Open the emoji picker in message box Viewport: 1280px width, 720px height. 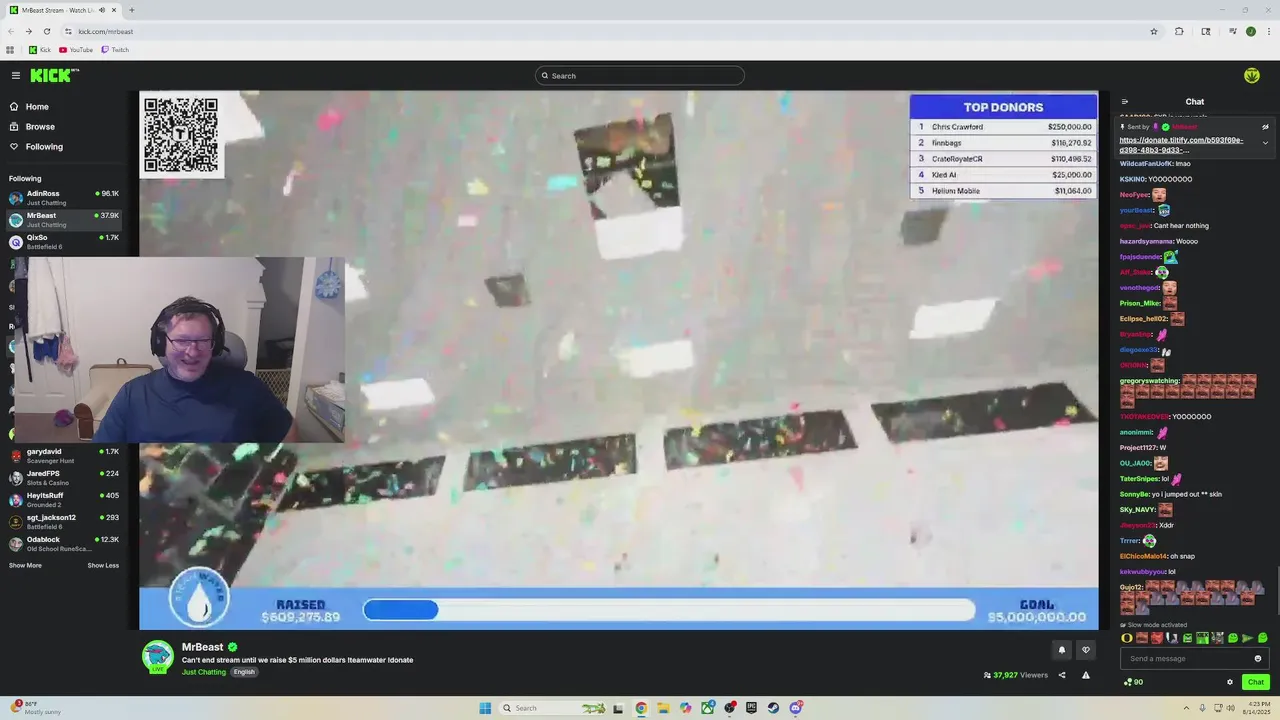coord(1258,658)
